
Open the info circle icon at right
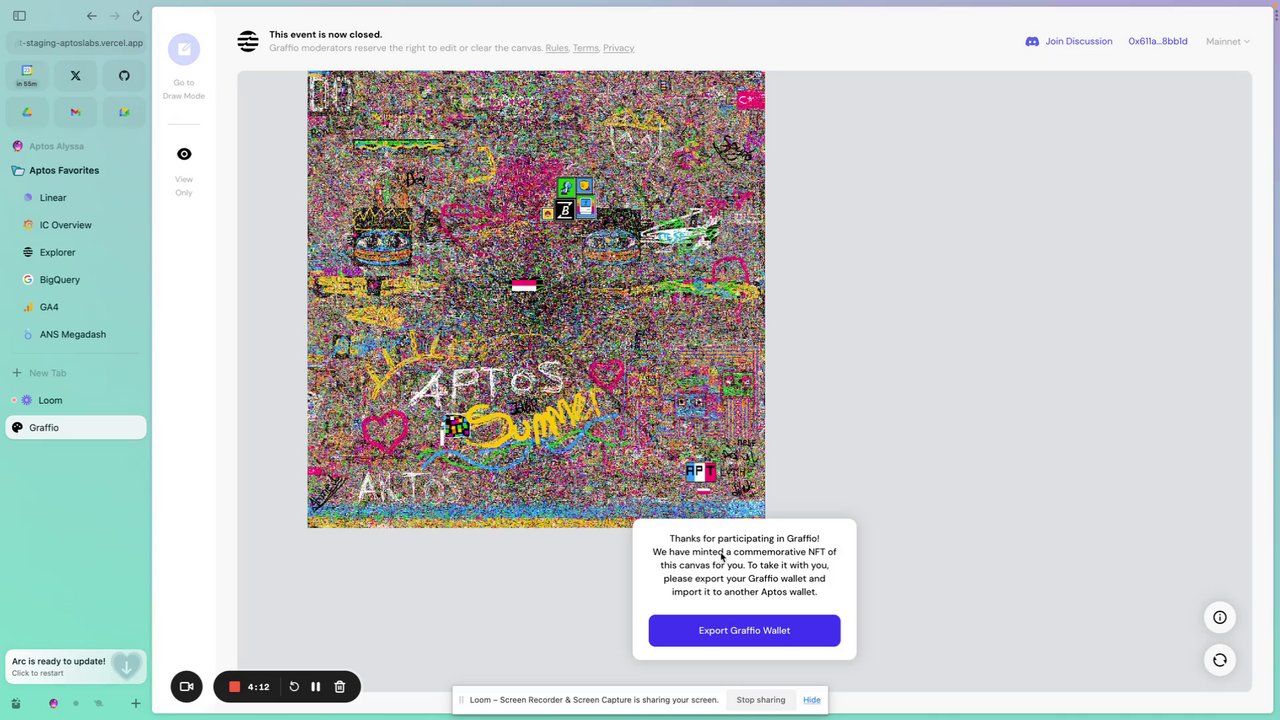(x=1220, y=617)
